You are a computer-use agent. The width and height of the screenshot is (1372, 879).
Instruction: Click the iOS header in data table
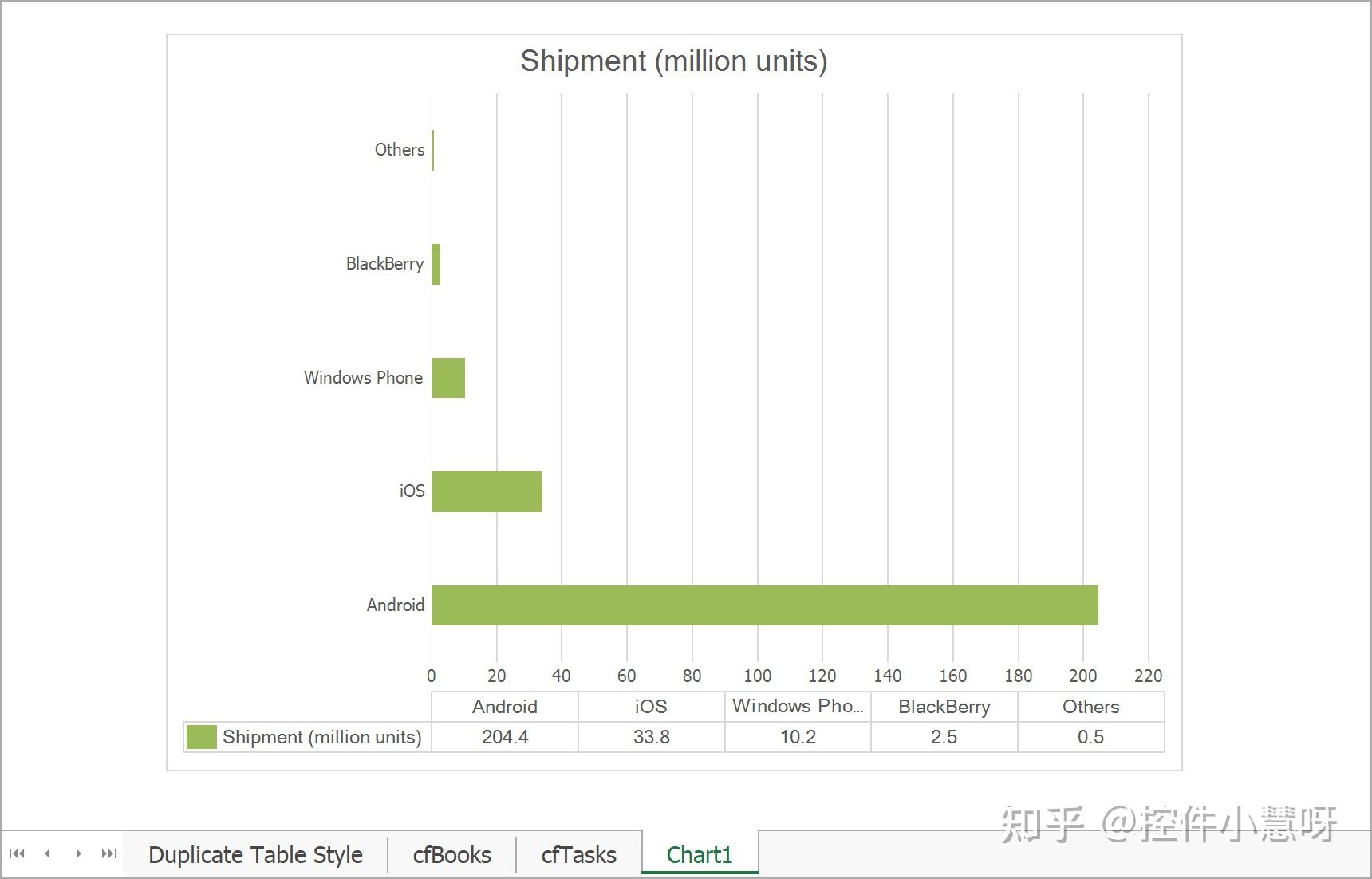point(651,707)
